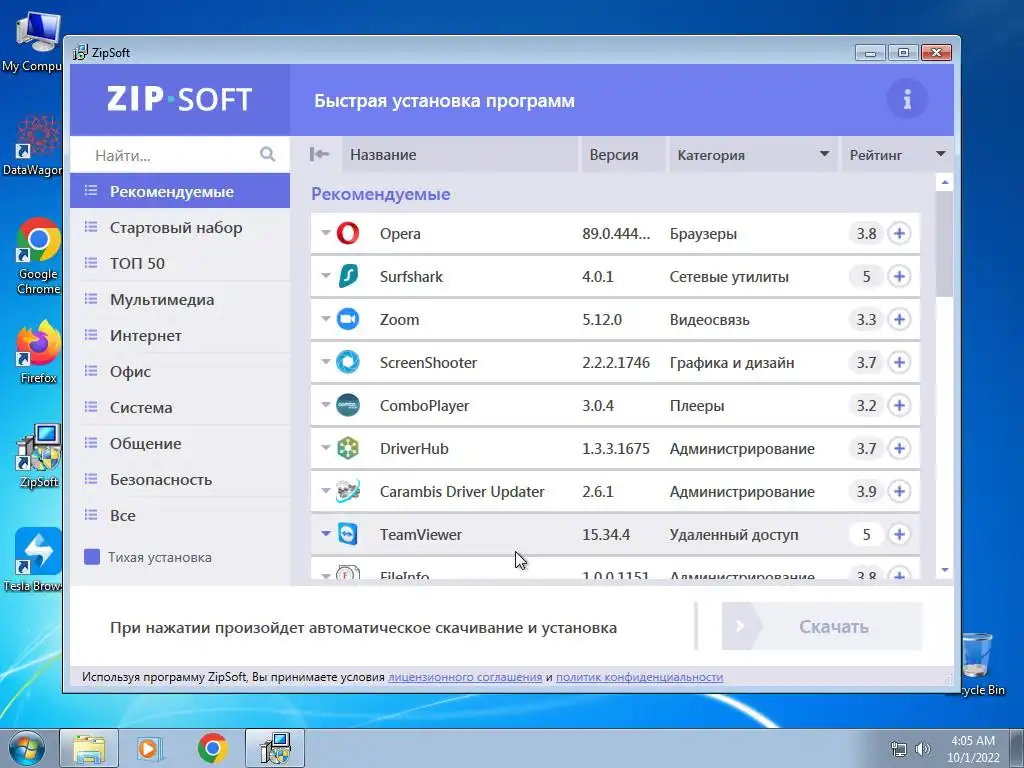The height and width of the screenshot is (768, 1024).
Task: Click the ZIP·SOFT logo
Action: point(180,99)
